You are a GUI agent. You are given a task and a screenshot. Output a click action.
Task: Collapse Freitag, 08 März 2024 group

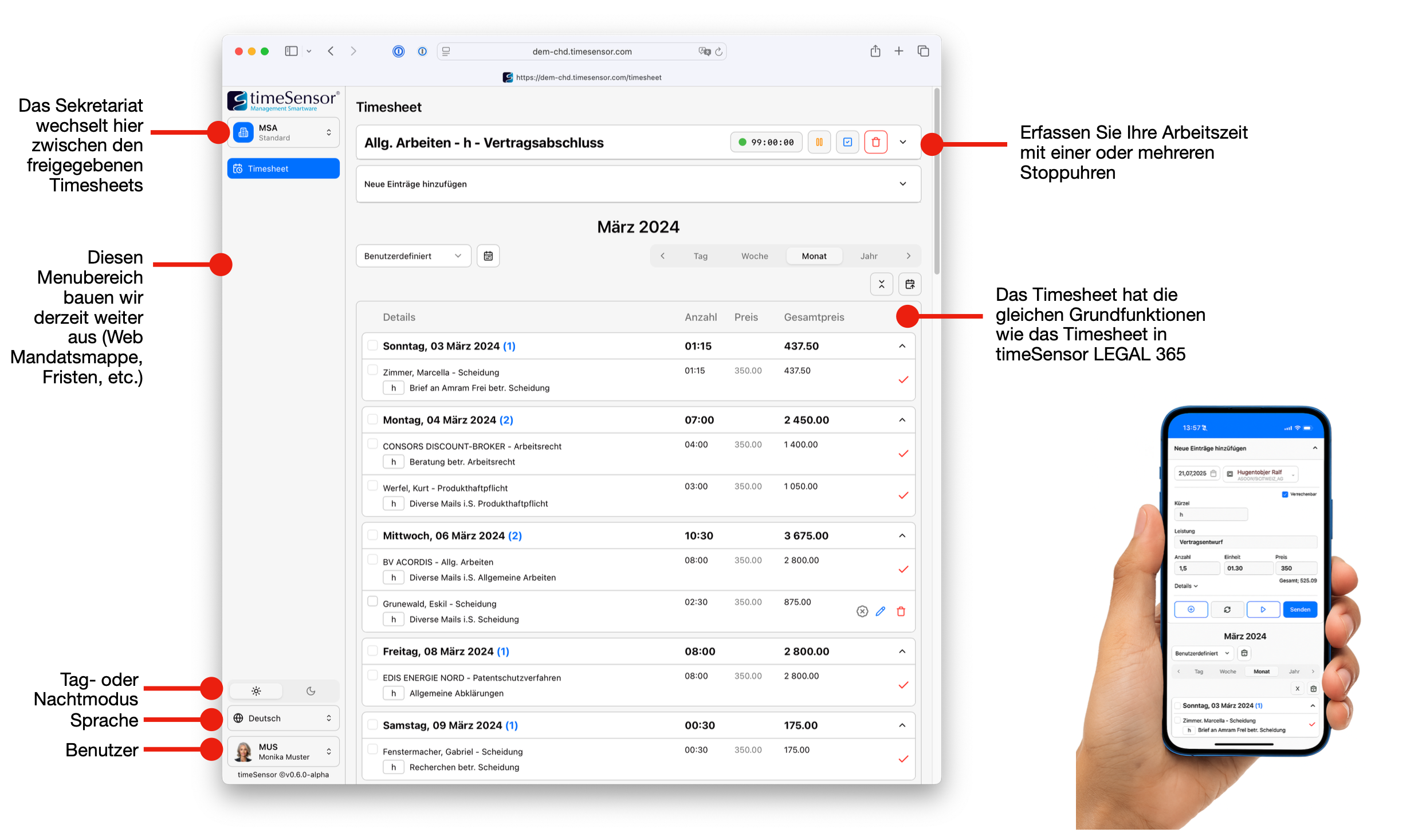click(x=902, y=651)
